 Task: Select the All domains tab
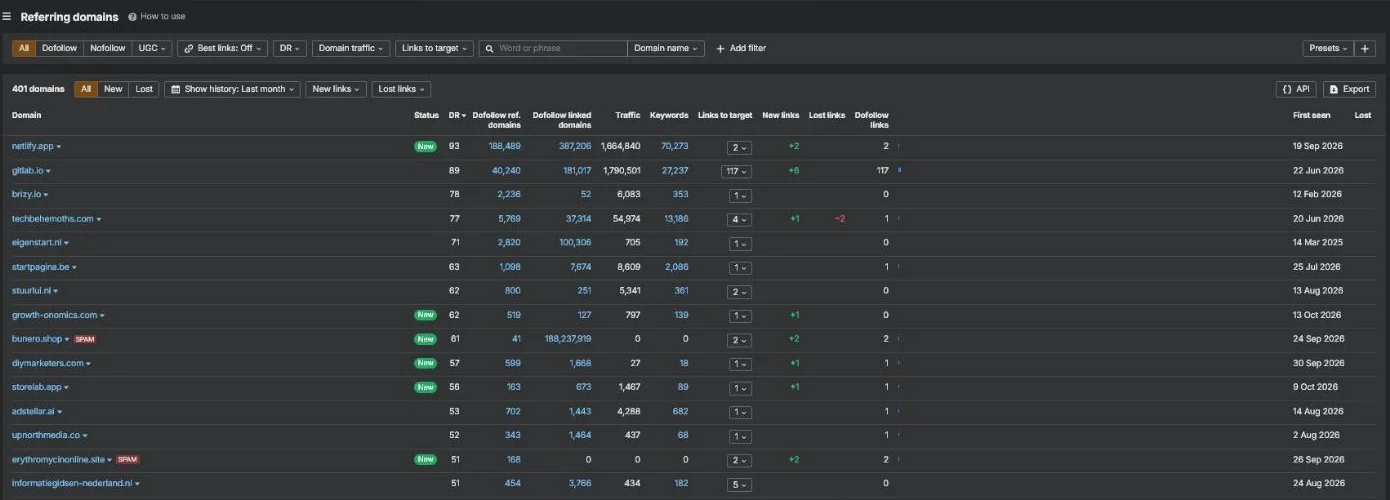coord(86,89)
